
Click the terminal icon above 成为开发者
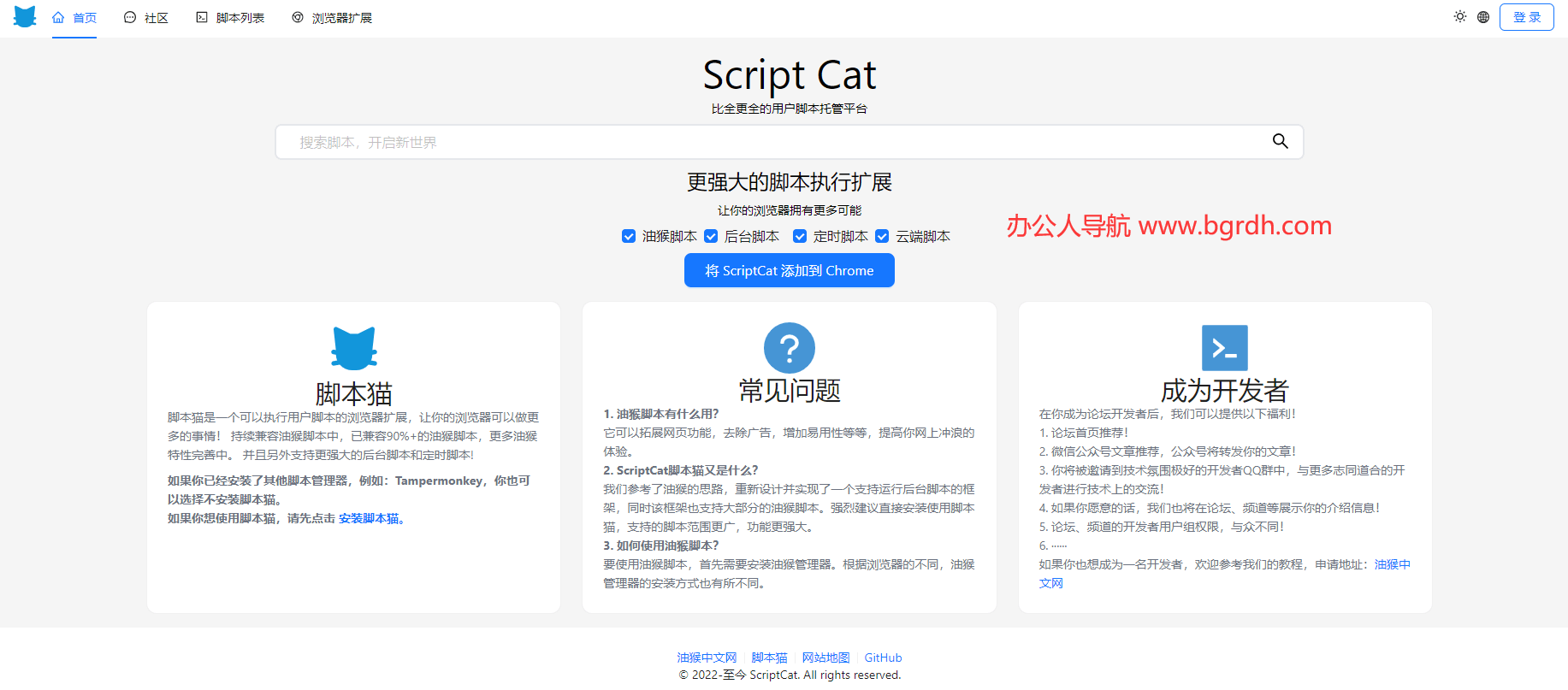[1225, 348]
